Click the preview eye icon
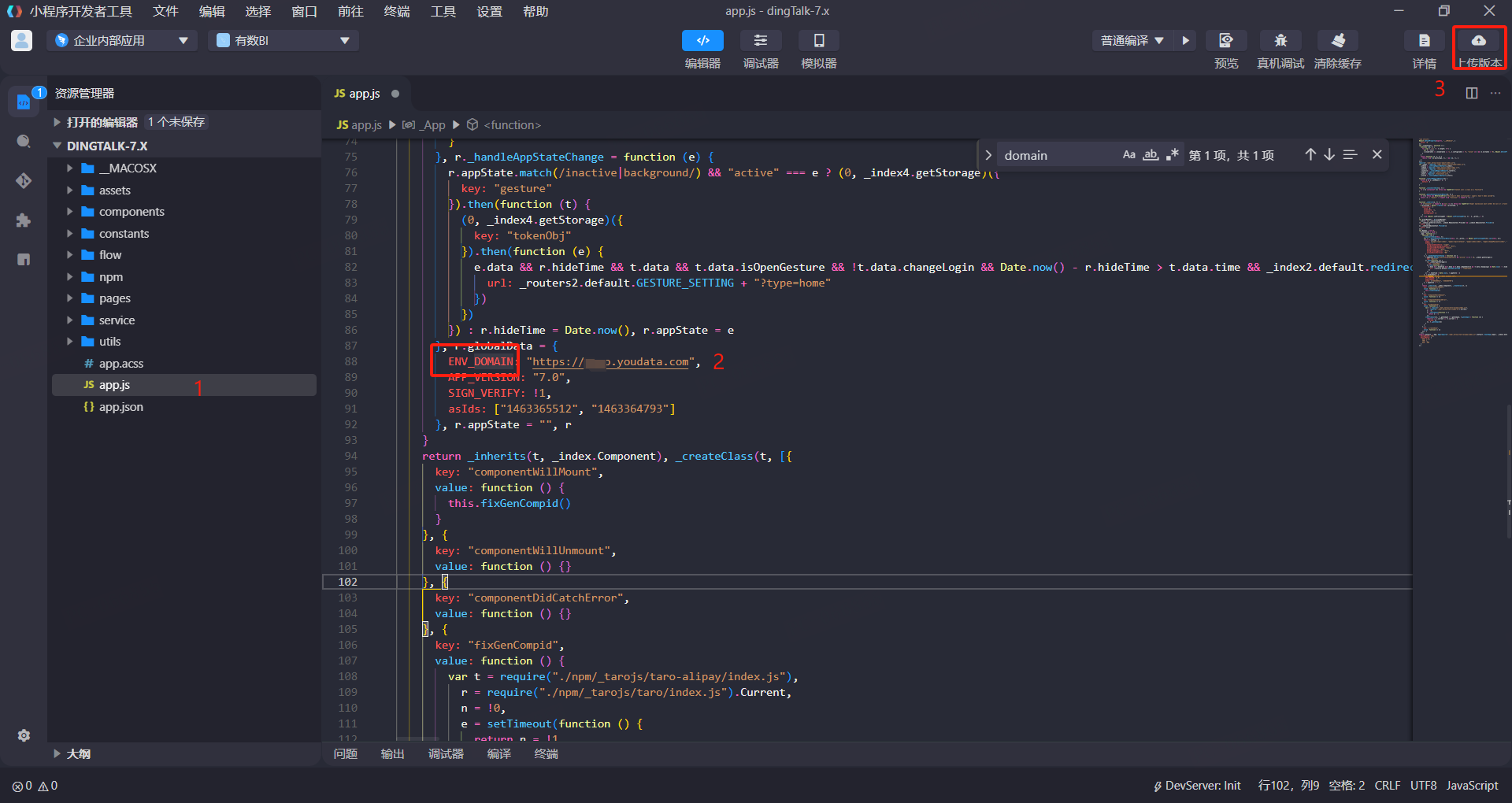The width and height of the screenshot is (1512, 803). (x=1225, y=41)
